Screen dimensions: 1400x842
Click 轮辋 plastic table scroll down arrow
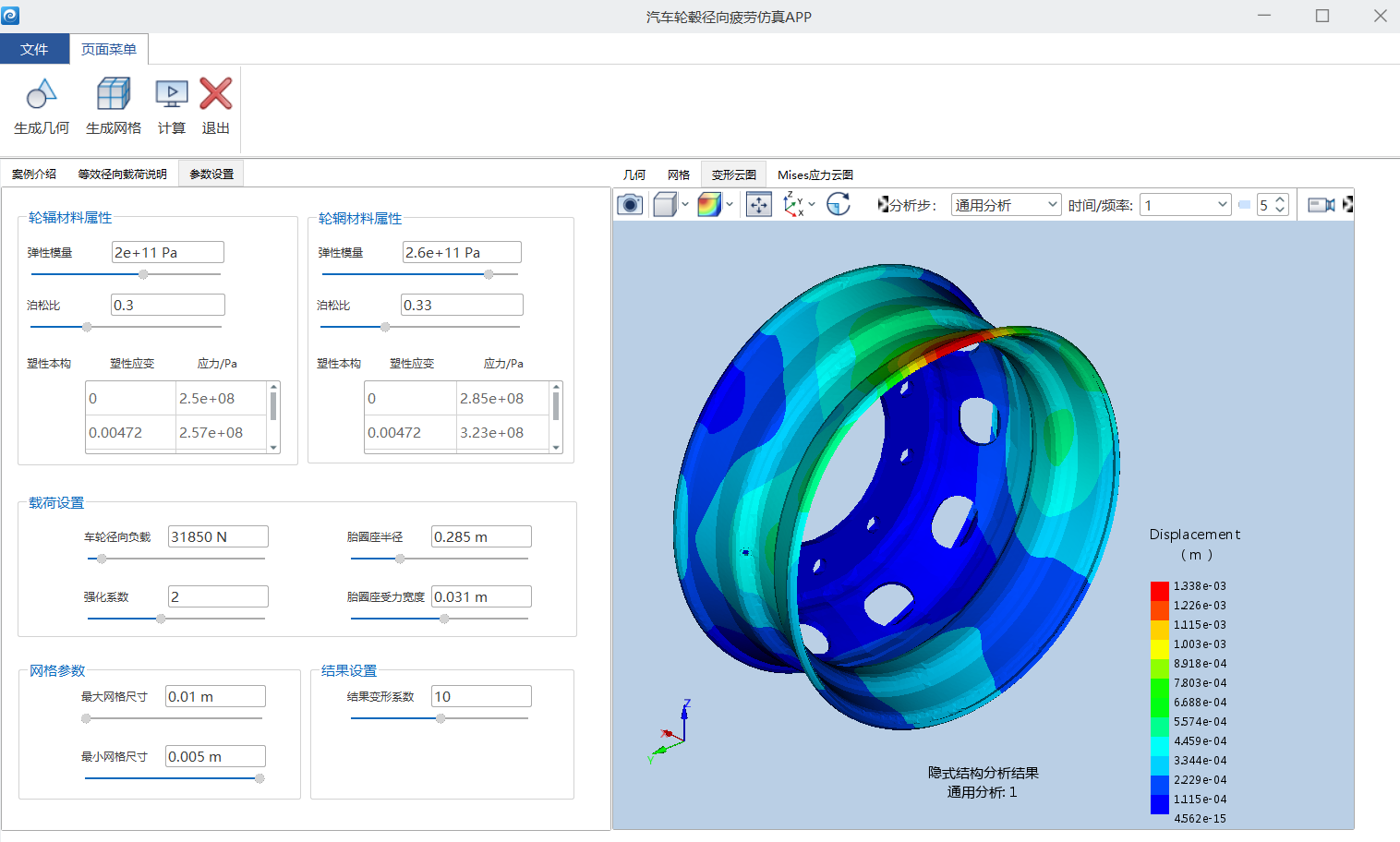pyautogui.click(x=556, y=448)
